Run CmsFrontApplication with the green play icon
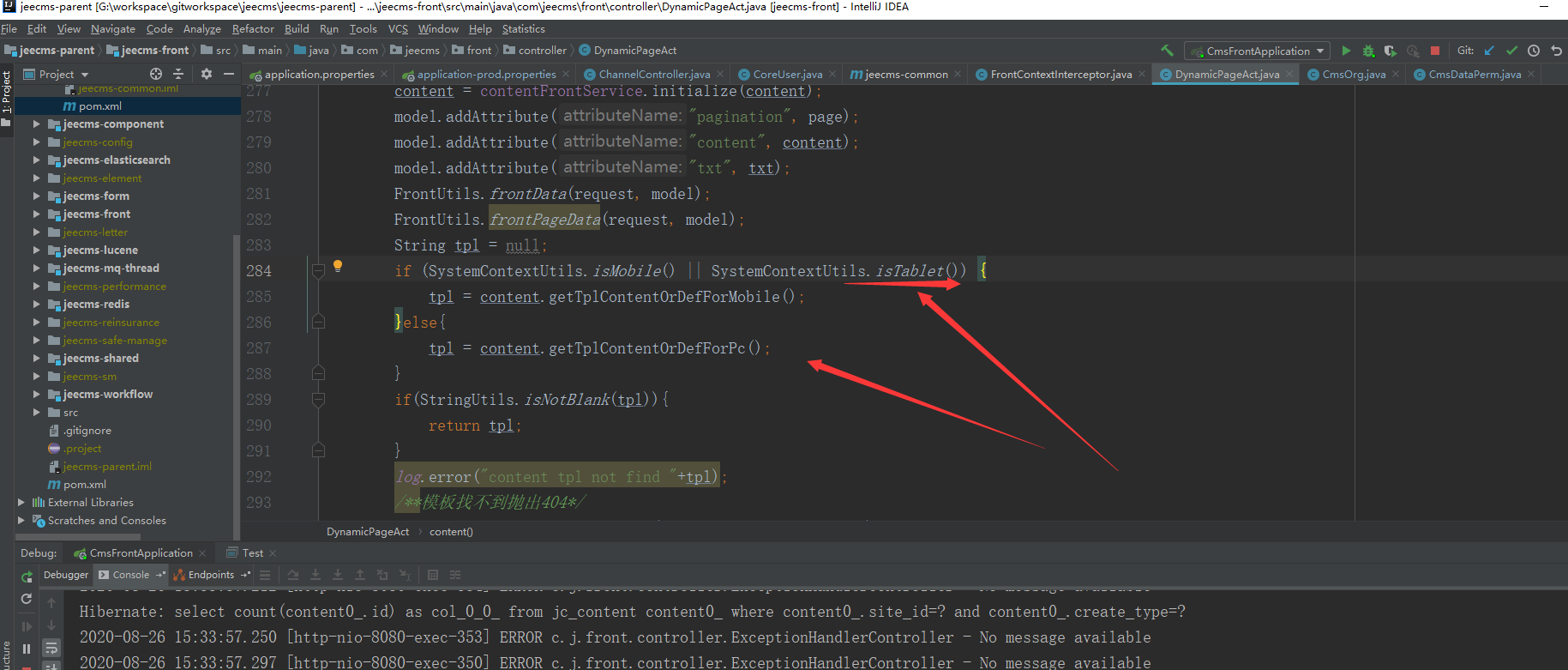The height and width of the screenshot is (670, 1568). click(1346, 51)
